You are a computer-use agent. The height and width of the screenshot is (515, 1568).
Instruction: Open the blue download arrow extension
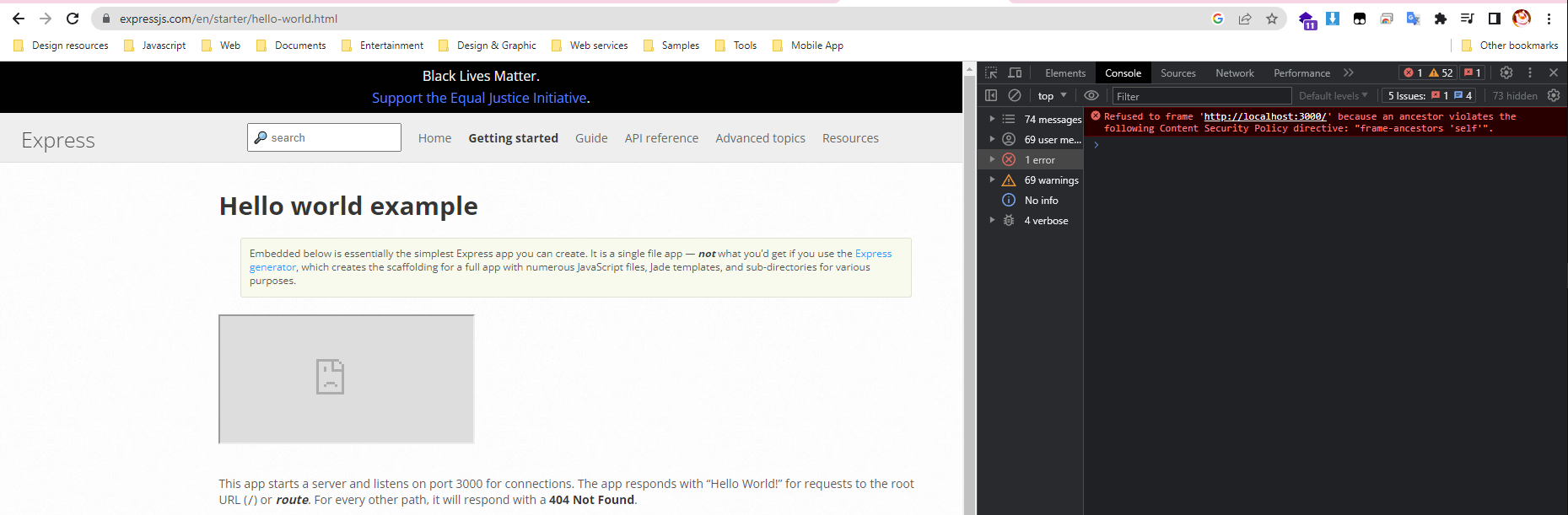1333,19
